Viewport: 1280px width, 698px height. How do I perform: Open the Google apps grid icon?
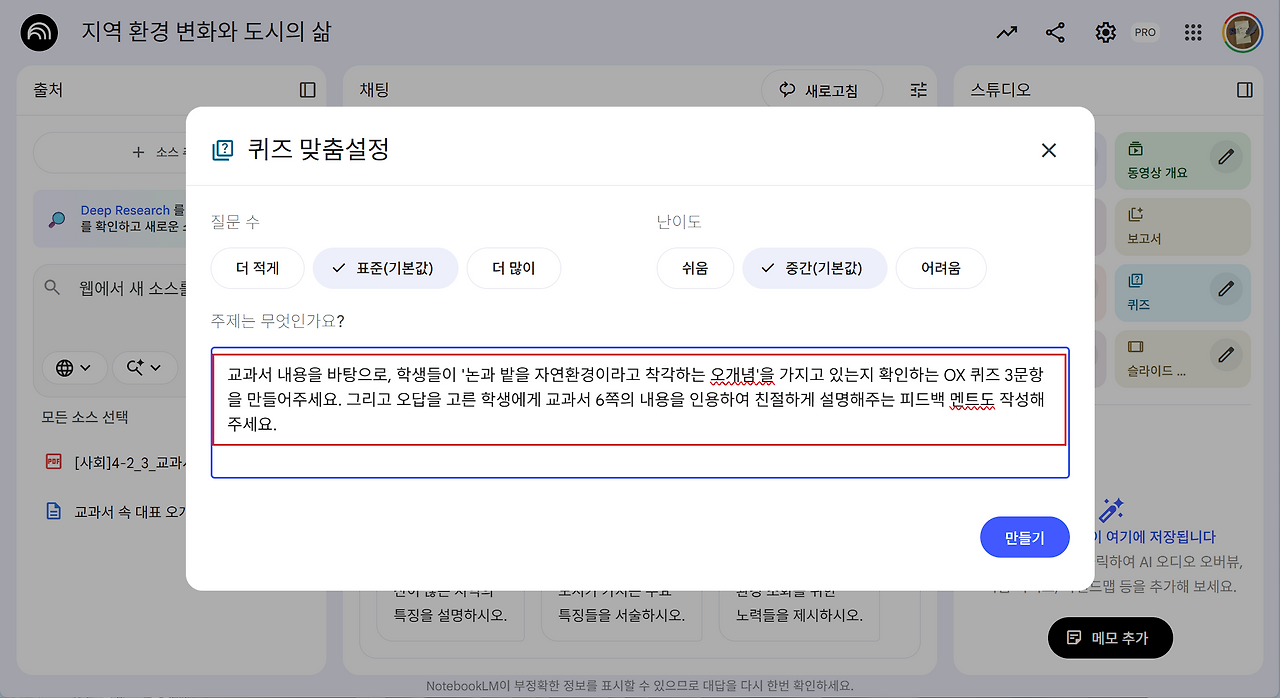(1192, 33)
